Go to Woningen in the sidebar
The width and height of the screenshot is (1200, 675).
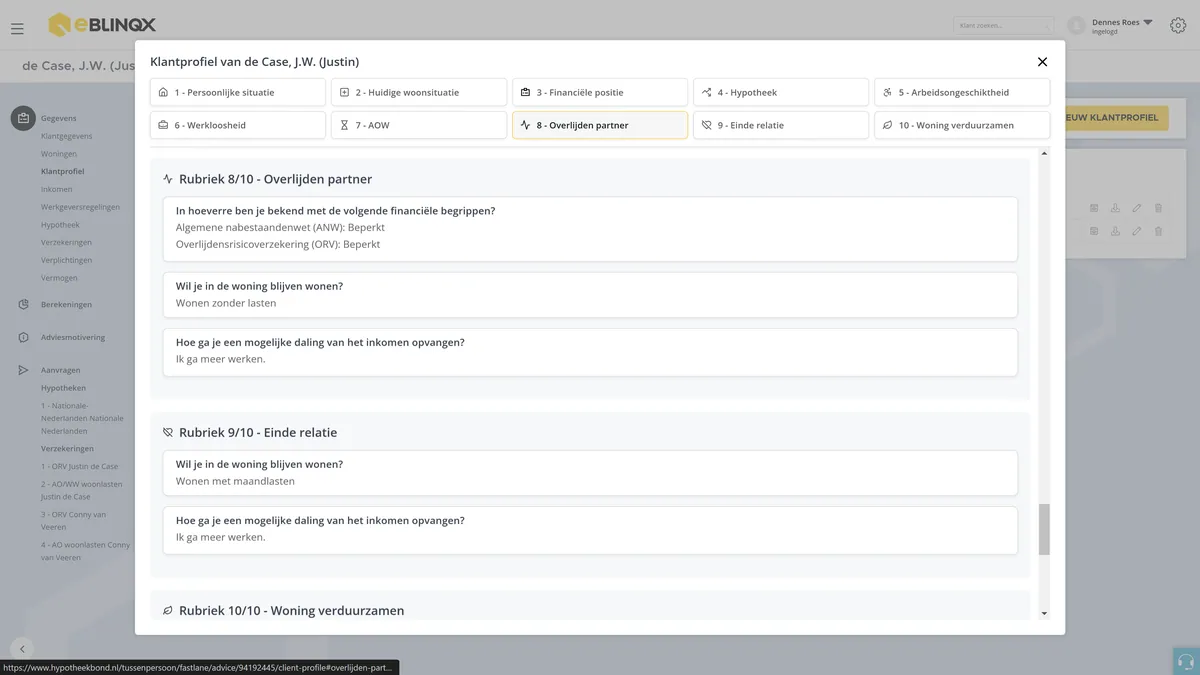tap(59, 154)
